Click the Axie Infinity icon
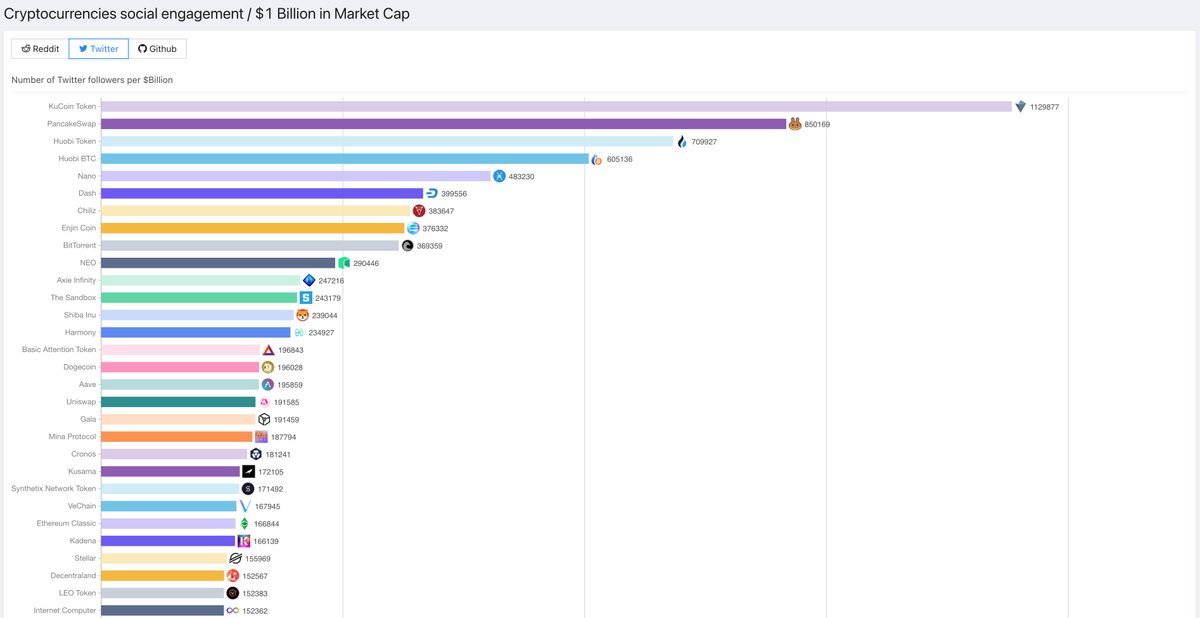 tap(309, 281)
